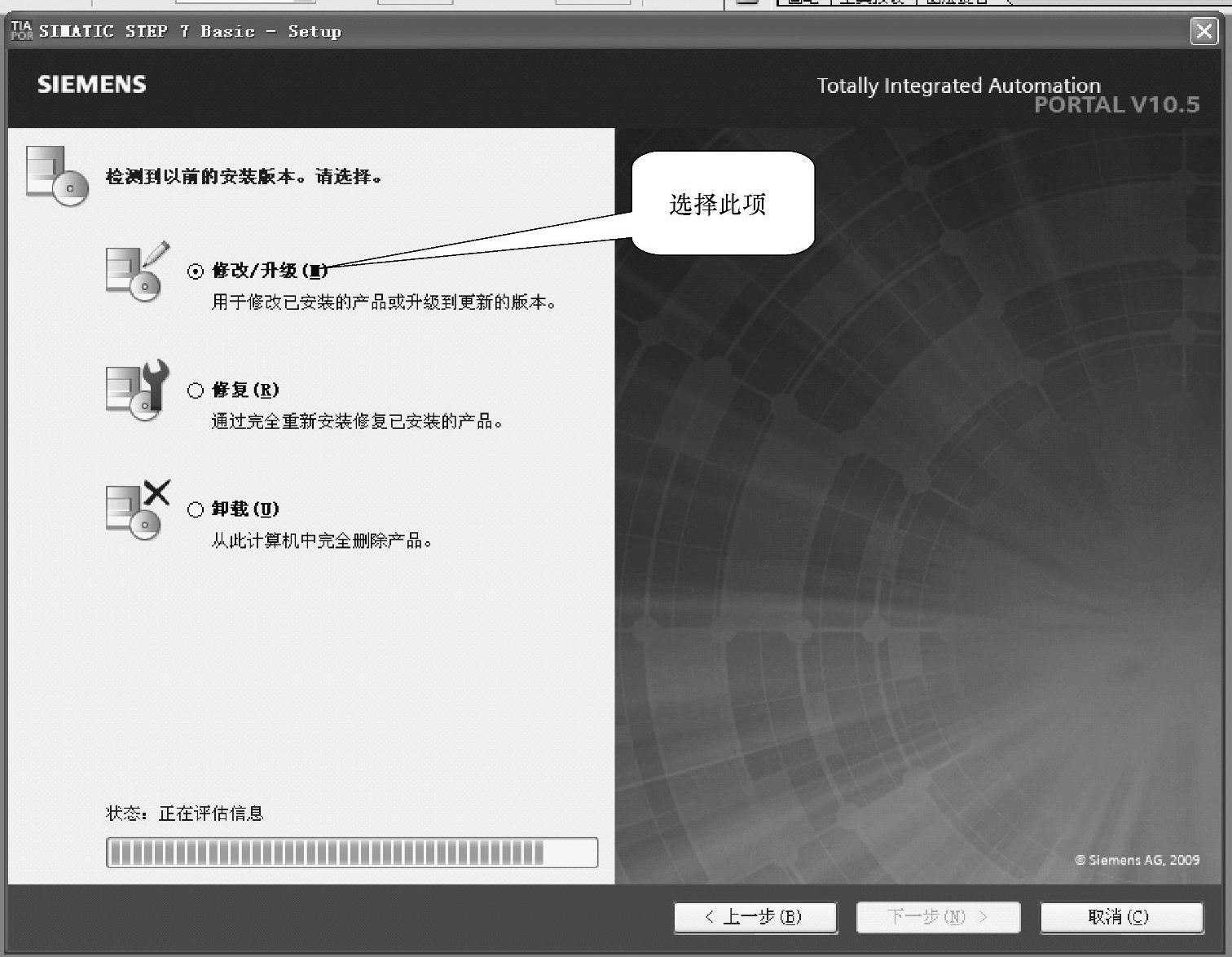Click the repair wrench disc icon
1232x957 pixels.
coord(138,390)
